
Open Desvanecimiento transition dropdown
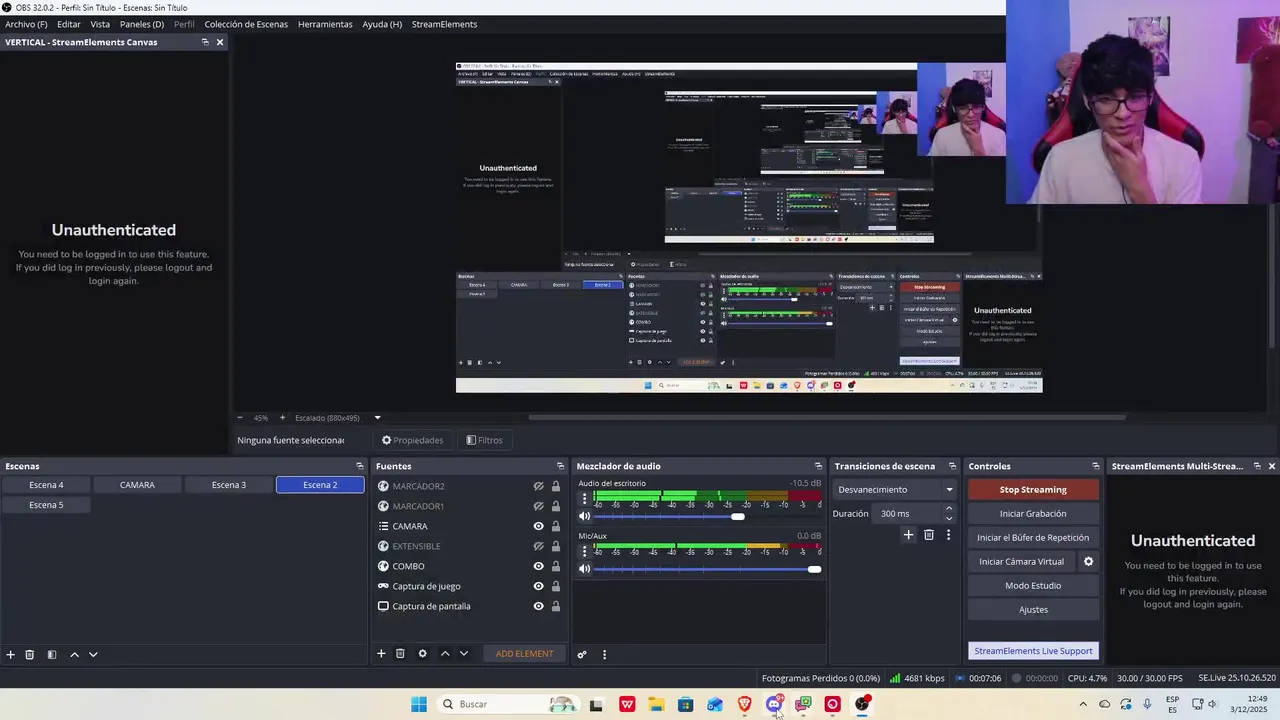[895, 490]
